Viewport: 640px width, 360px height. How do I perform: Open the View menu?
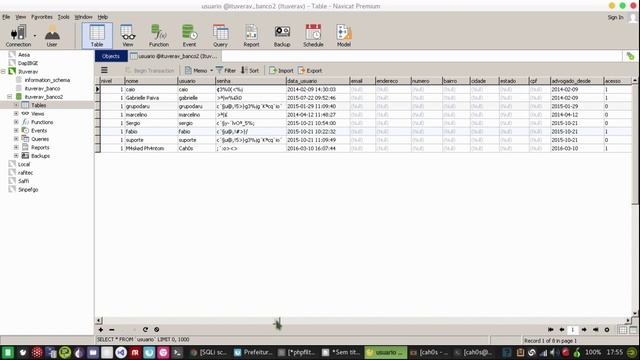20,17
